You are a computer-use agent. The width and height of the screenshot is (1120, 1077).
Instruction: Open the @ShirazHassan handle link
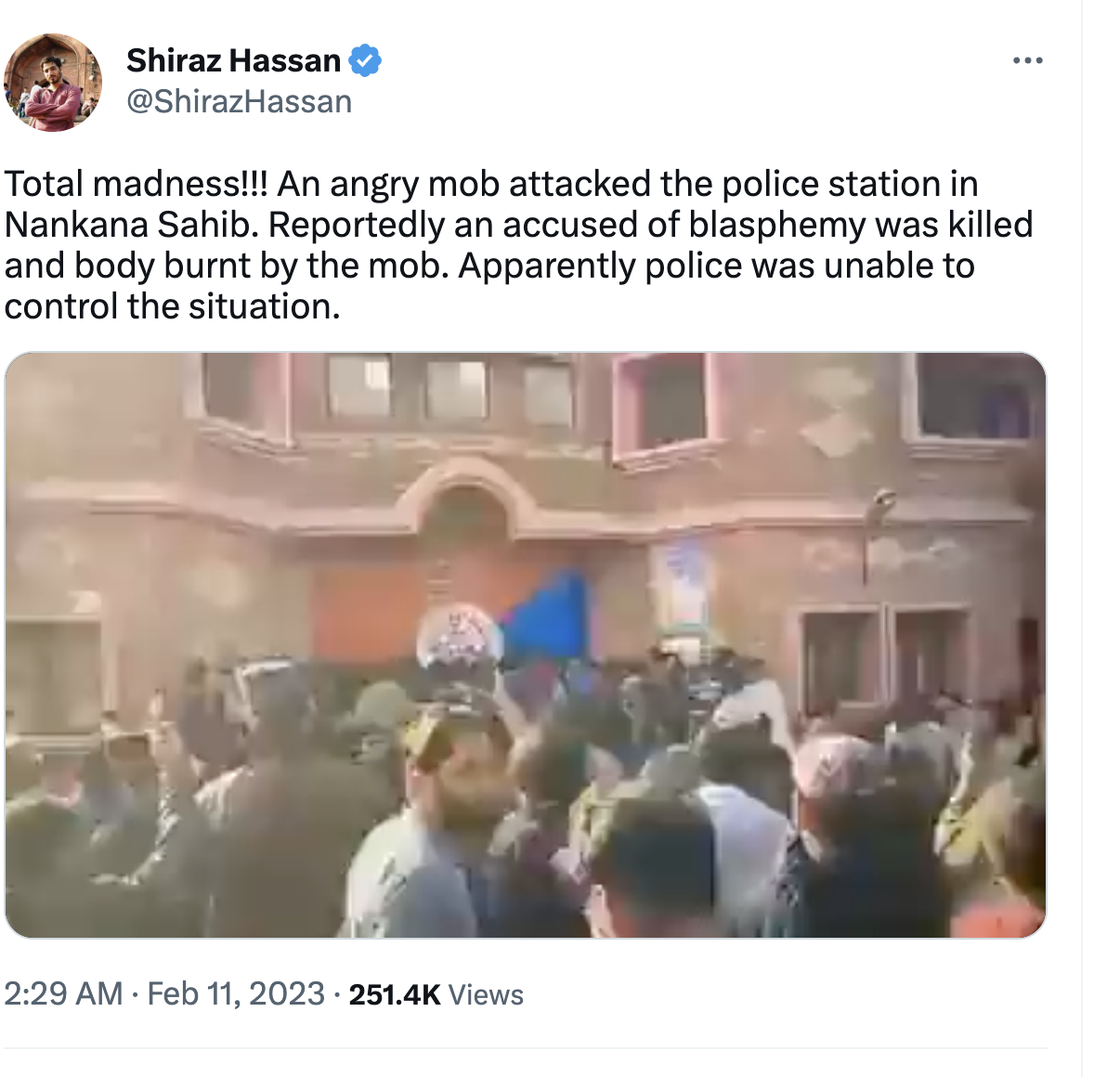(240, 101)
